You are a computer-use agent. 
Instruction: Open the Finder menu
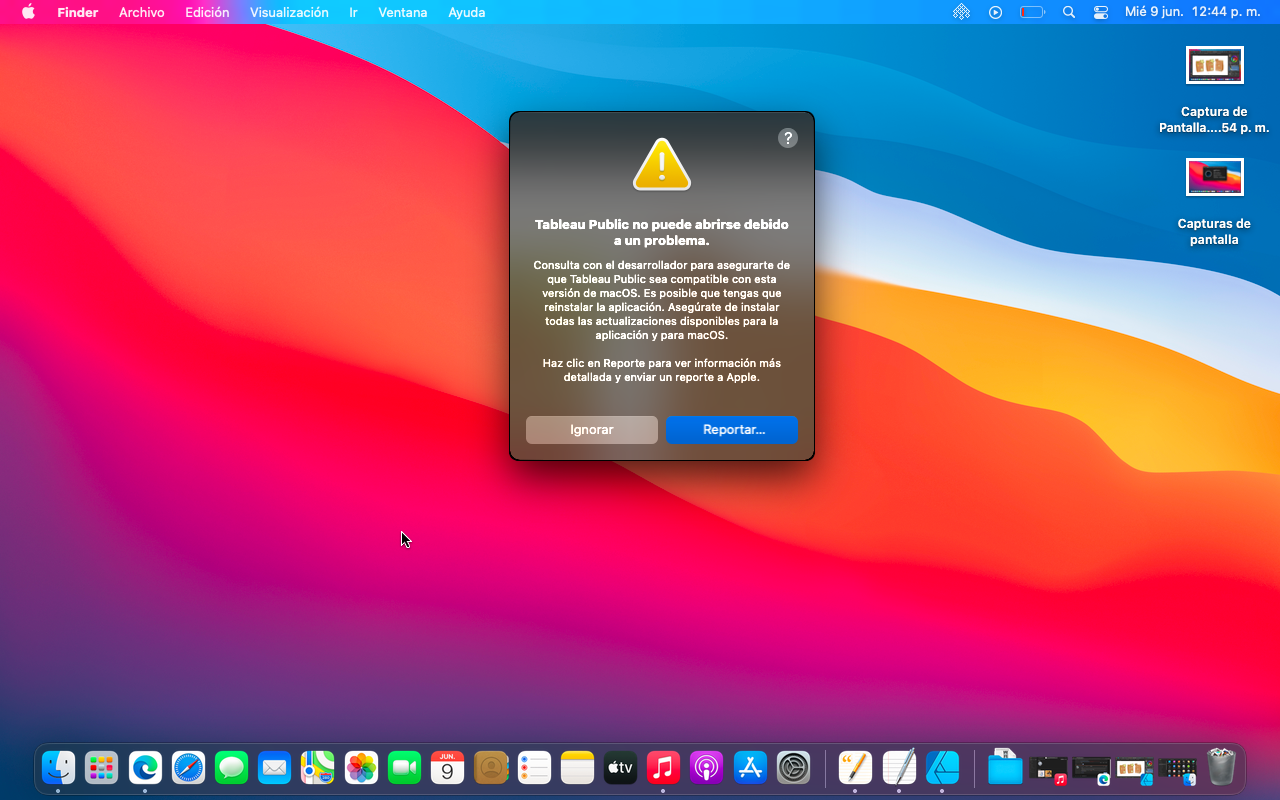[77, 12]
